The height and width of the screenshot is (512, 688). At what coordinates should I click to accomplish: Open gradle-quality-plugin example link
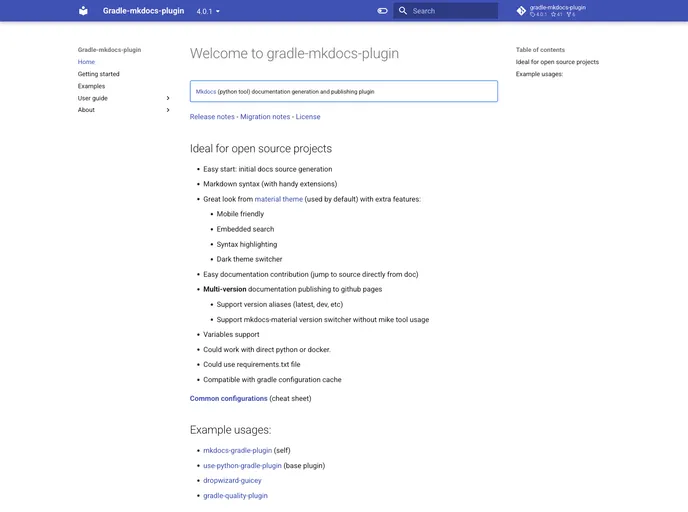tap(235, 496)
